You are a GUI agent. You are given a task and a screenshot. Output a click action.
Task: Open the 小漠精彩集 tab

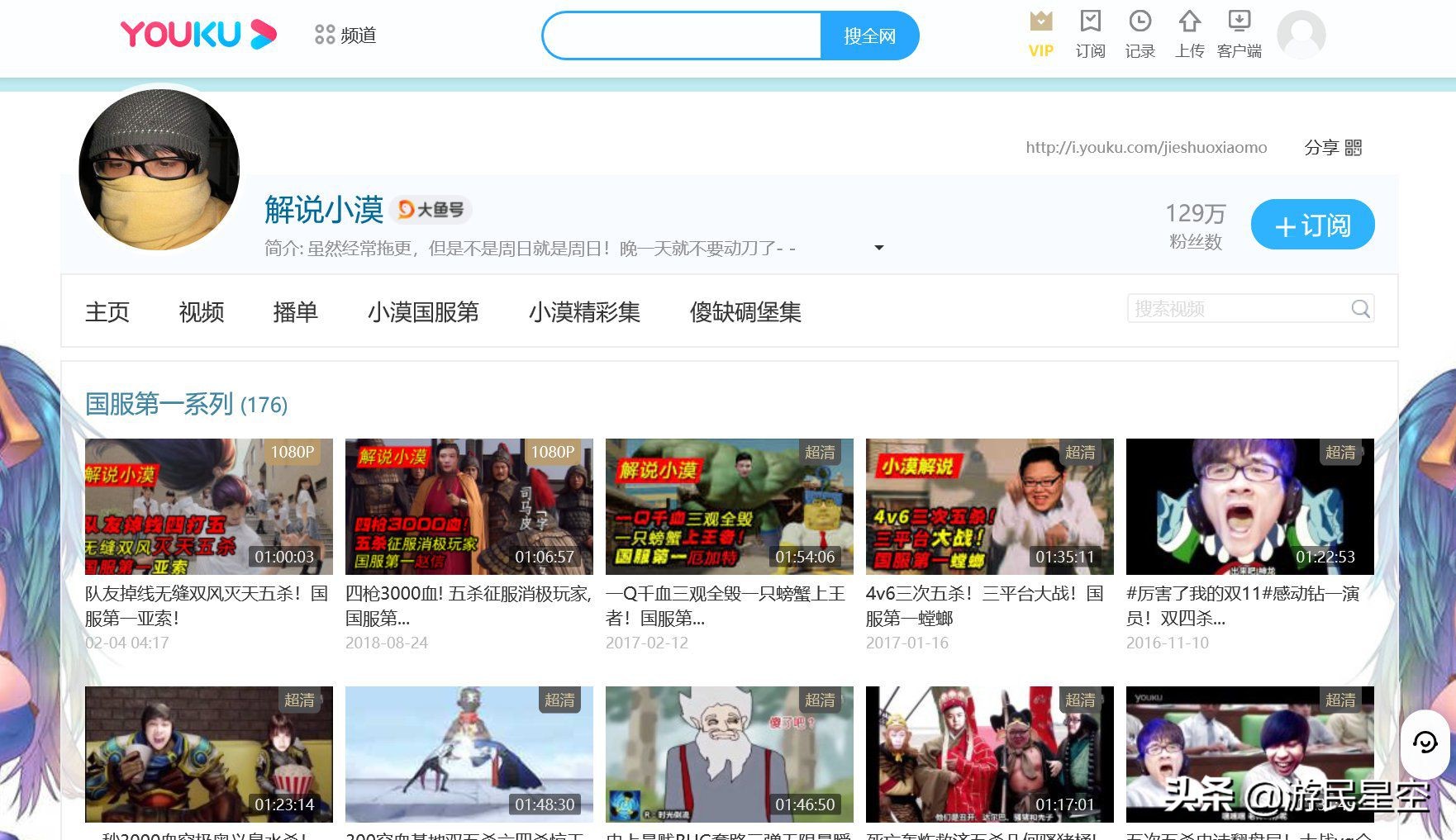[x=584, y=312]
